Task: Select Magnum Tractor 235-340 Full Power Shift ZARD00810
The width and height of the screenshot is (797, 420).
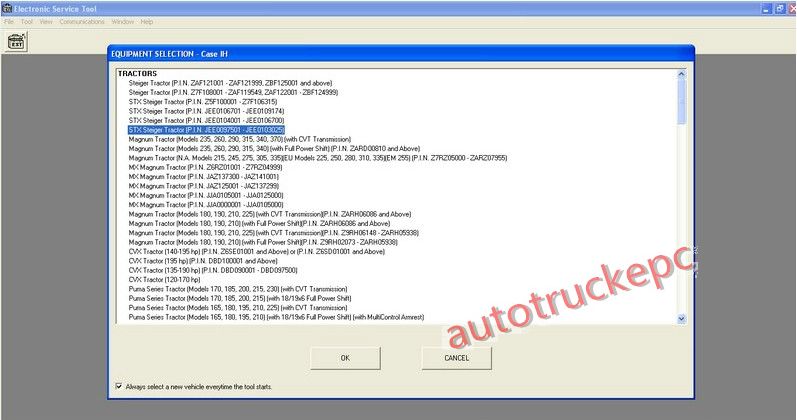Action: [274, 148]
